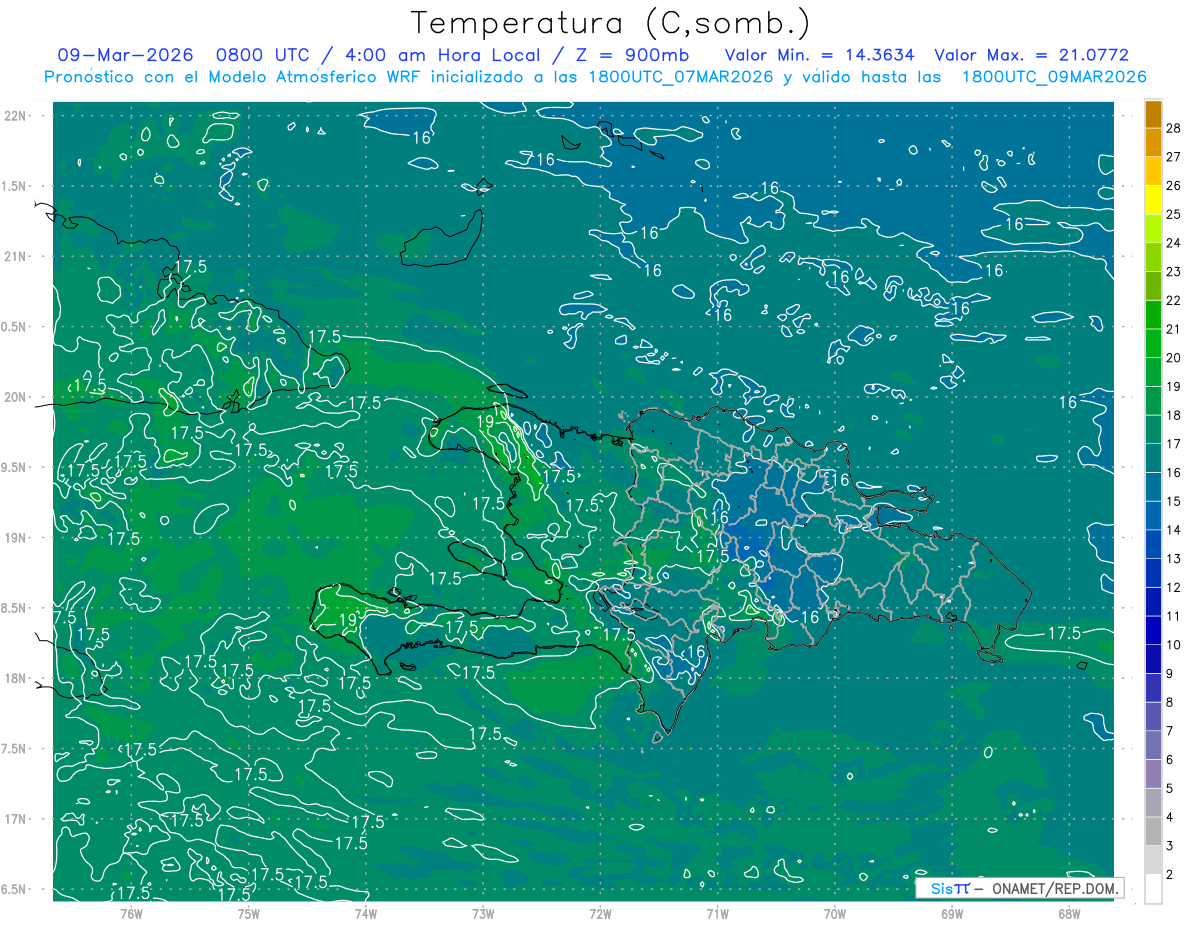Click the "17.5" contour label east of Dominican Republic
Viewport: 1200px width, 927px height.
tap(1064, 633)
